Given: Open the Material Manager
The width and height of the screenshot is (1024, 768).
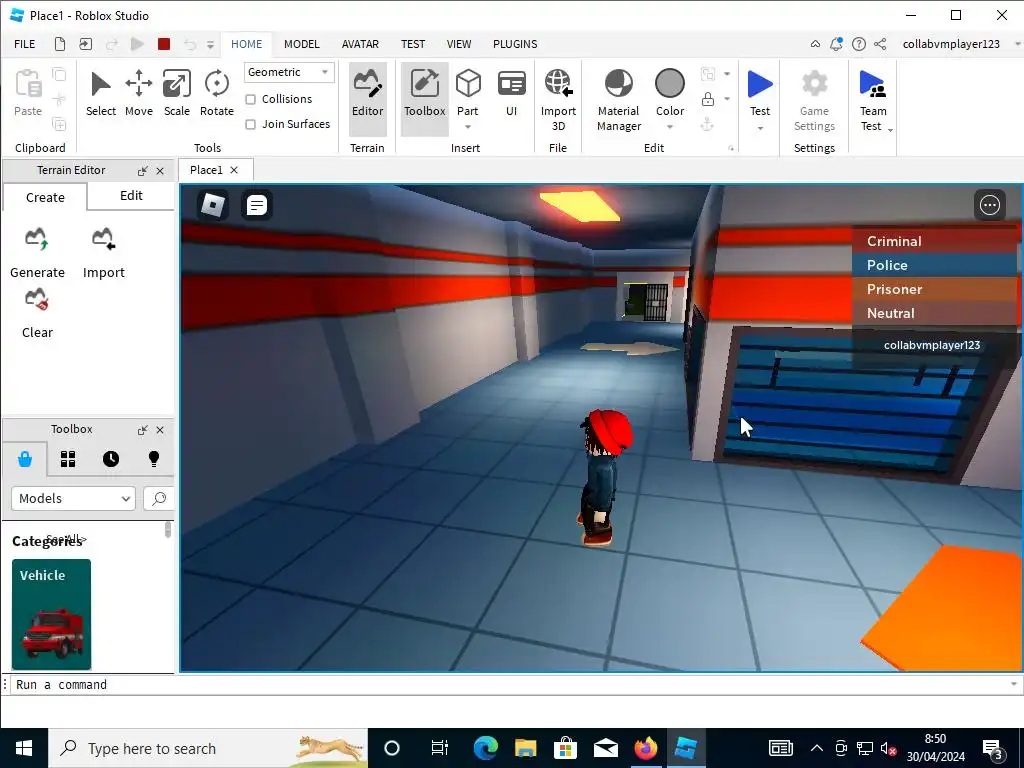Looking at the screenshot, I should tap(618, 100).
